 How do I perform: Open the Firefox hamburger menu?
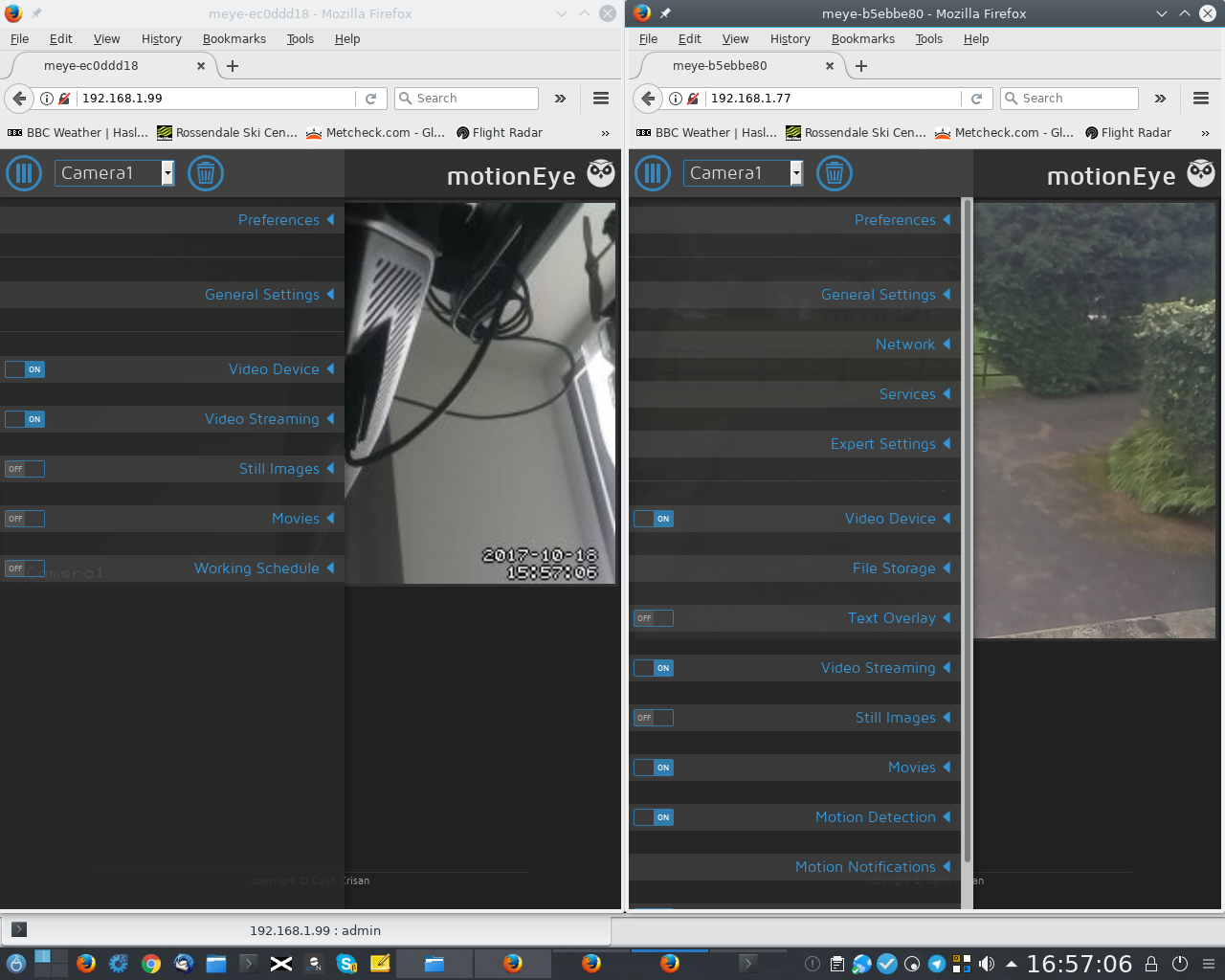coord(1200,98)
